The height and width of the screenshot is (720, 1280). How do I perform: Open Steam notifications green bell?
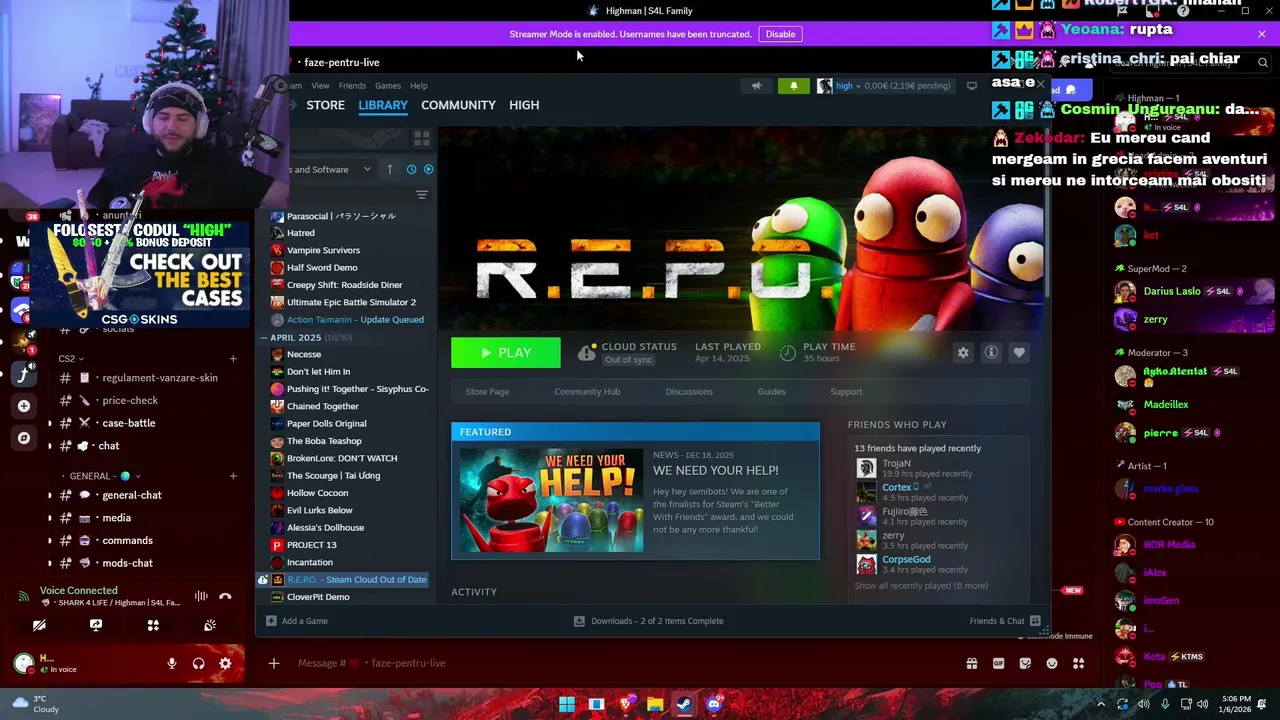pos(794,86)
